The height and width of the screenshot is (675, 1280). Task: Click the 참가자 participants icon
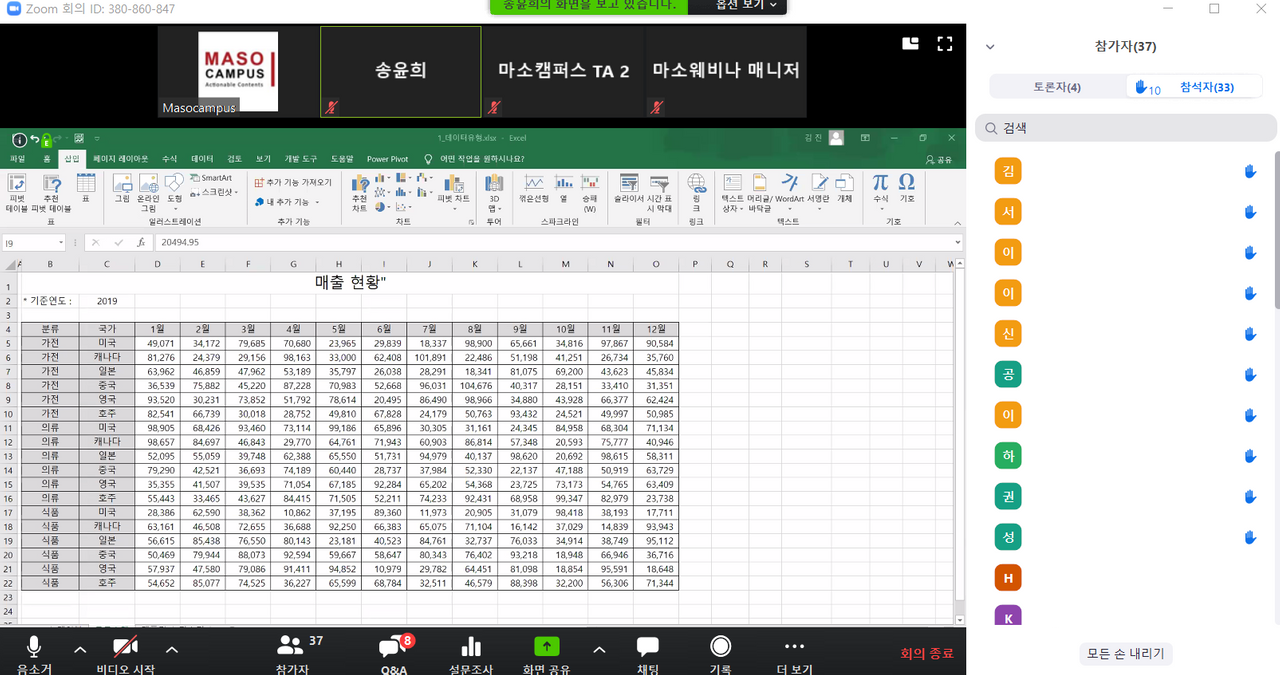coord(291,647)
